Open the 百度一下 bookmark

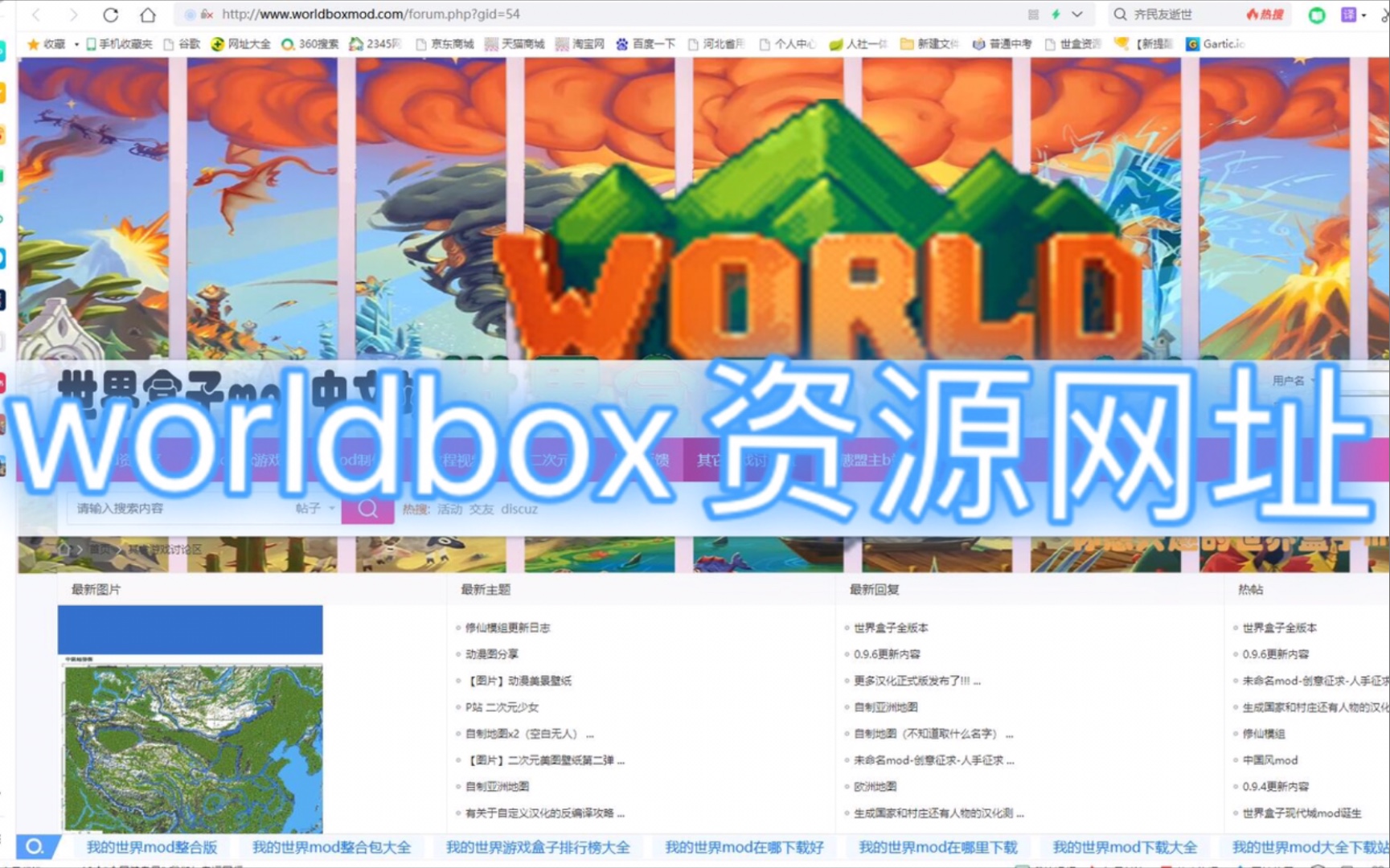(x=646, y=44)
